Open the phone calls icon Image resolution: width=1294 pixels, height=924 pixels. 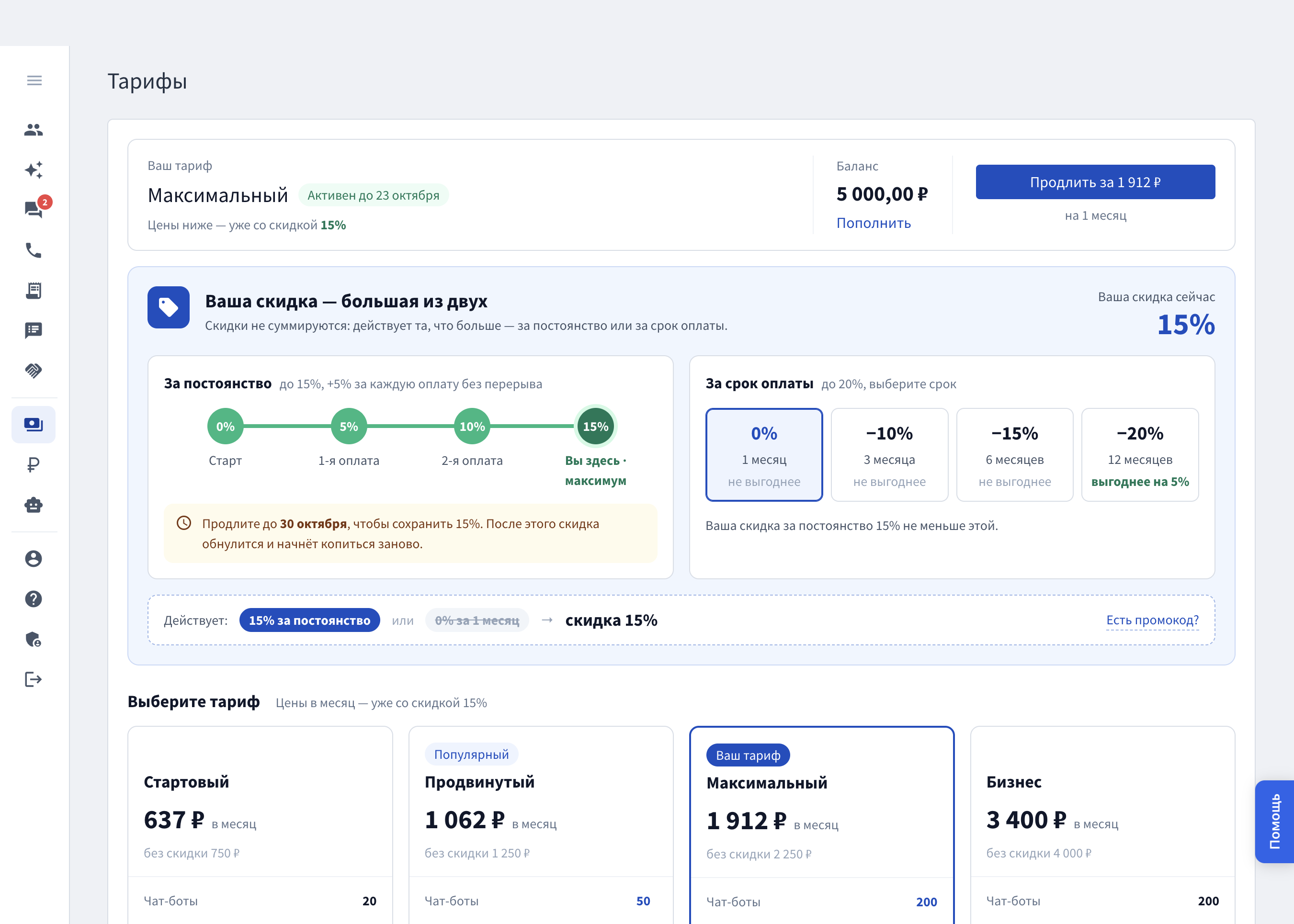pyautogui.click(x=34, y=250)
